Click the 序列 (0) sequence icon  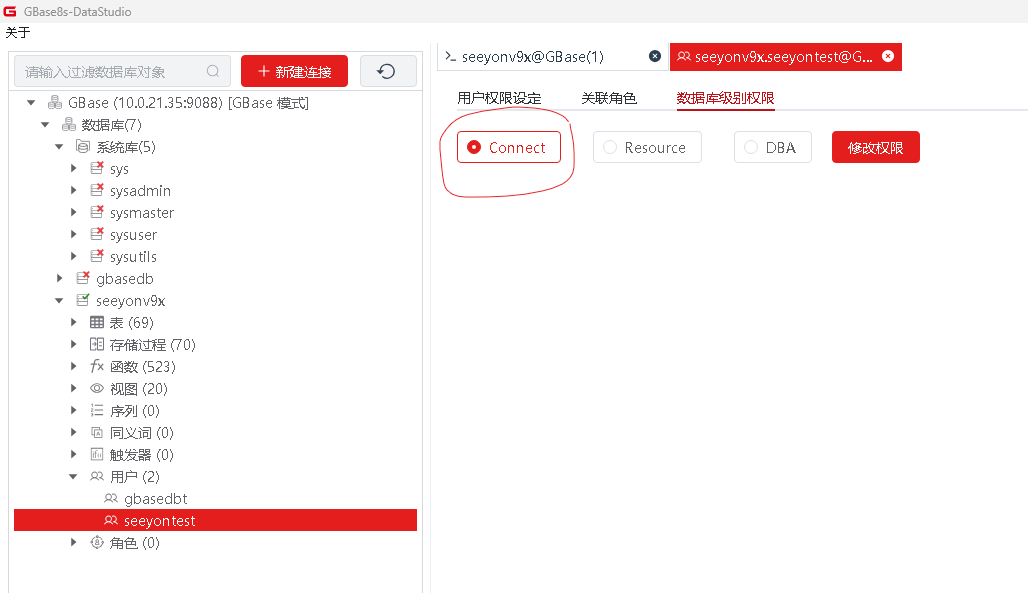96,410
